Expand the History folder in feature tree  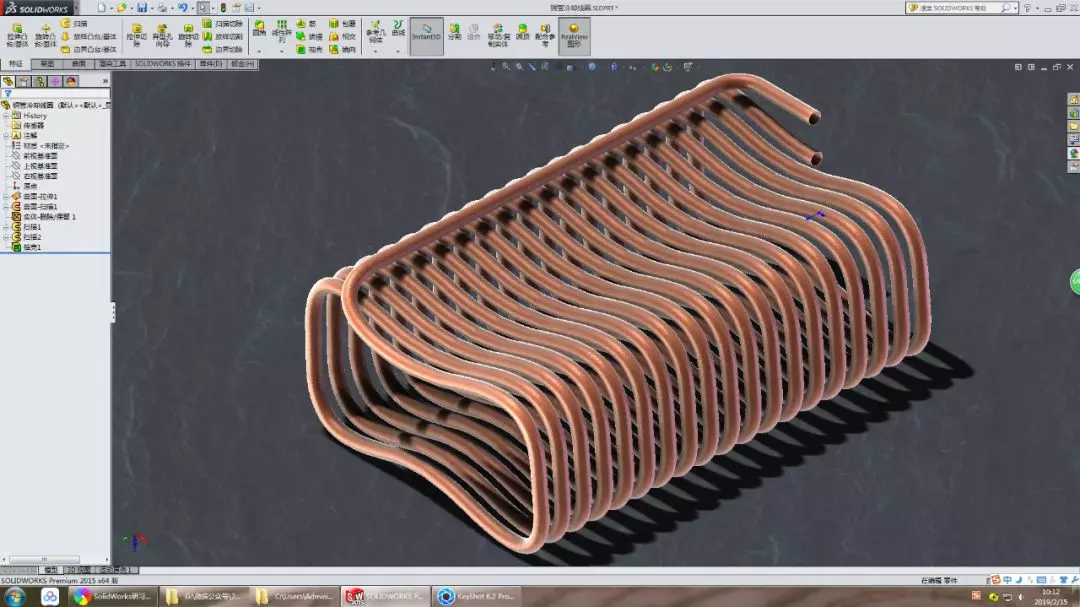(6, 116)
